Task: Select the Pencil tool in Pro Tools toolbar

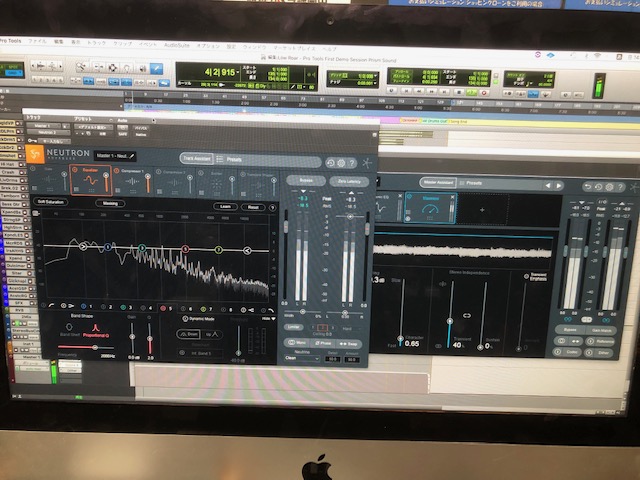Action: pos(156,69)
